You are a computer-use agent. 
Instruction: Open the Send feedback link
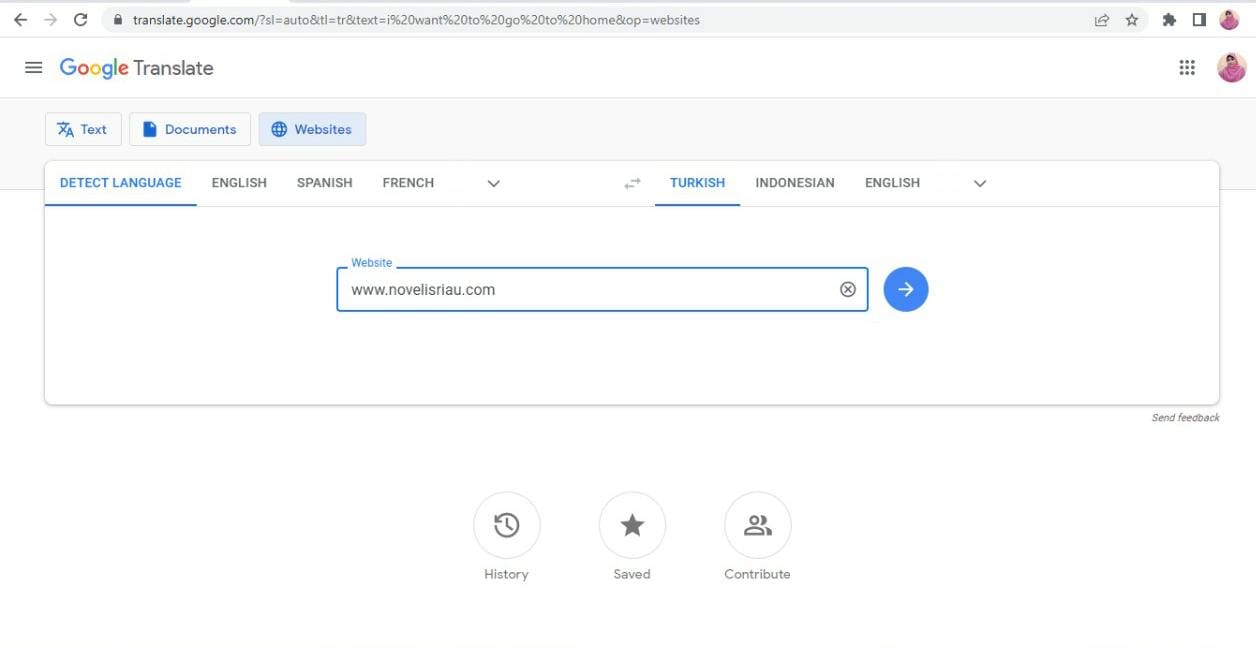(1186, 418)
